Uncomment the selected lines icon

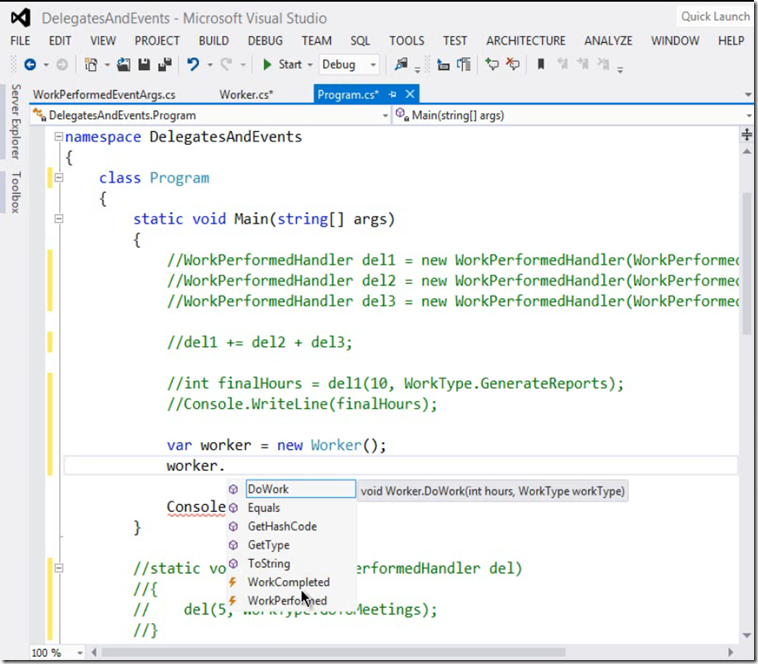click(512, 64)
